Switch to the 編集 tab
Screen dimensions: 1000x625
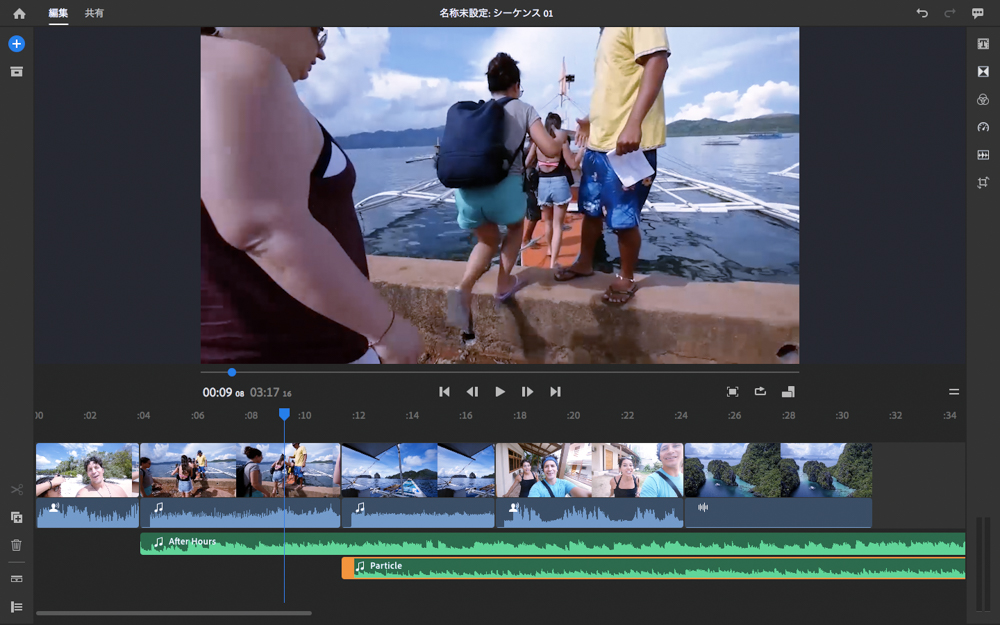pos(59,13)
